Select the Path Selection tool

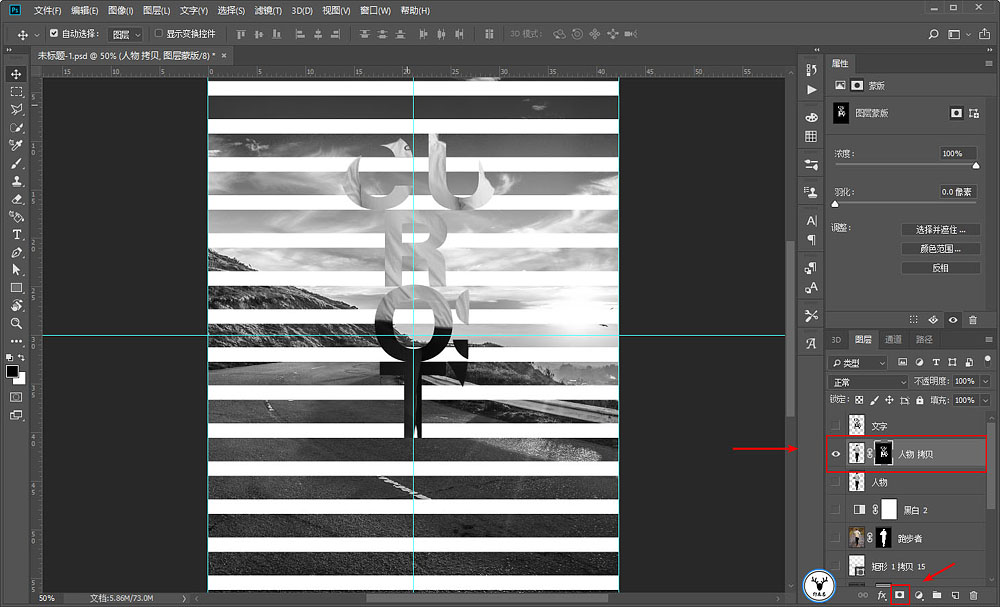[16, 270]
